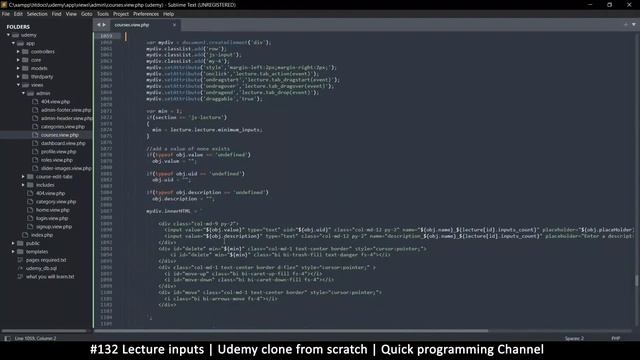Open the Edit menu
This screenshot has height=360, width=640.
[x=18, y=14]
